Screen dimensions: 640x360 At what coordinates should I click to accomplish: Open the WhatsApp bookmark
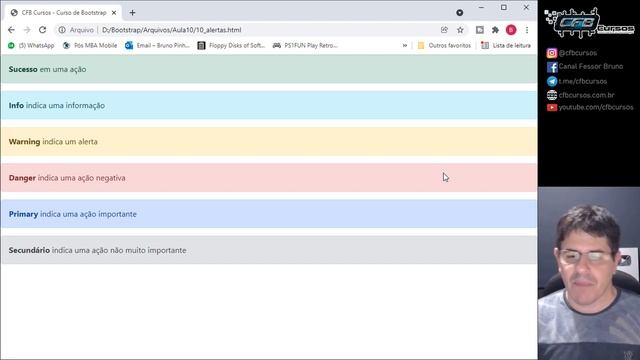[31, 45]
